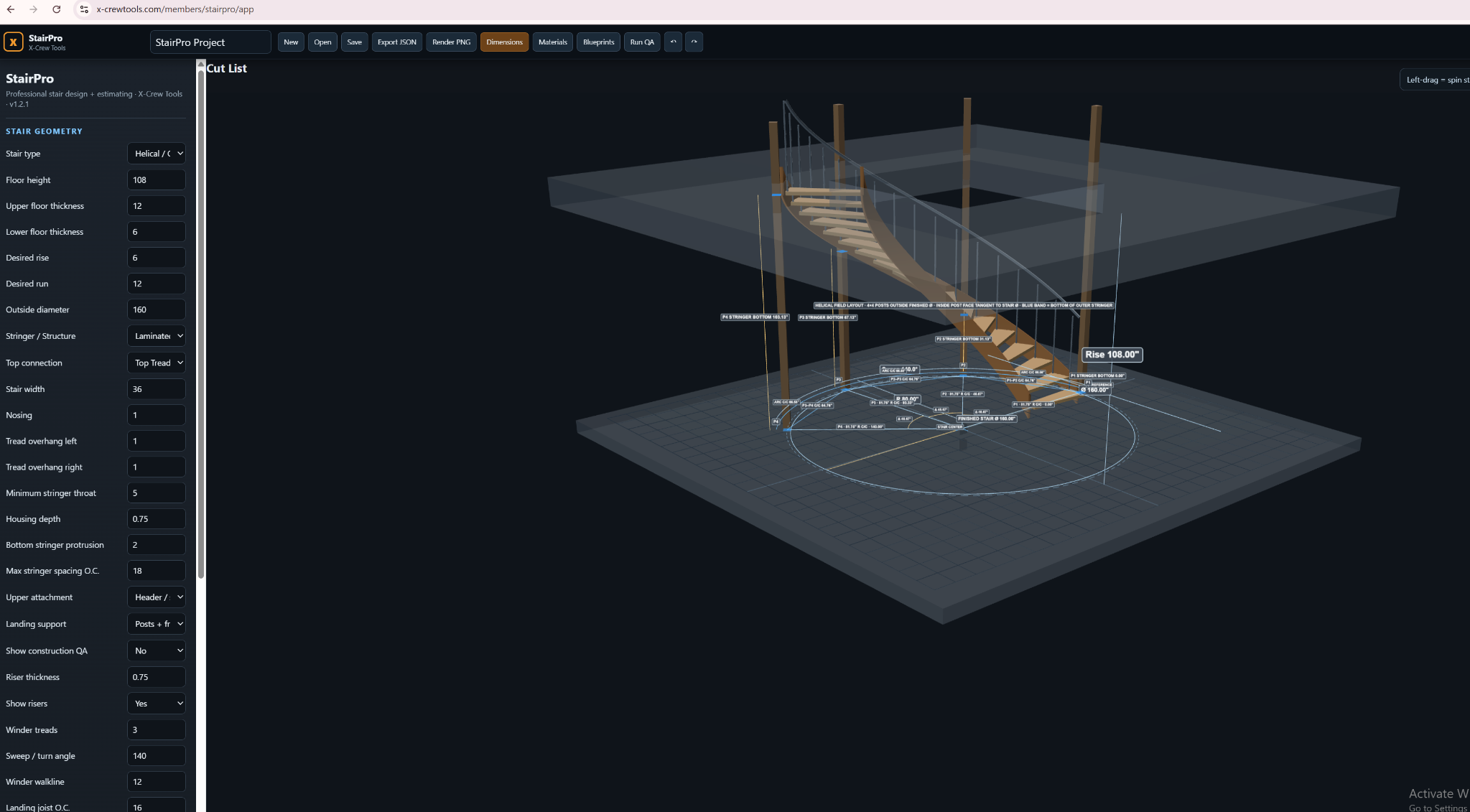Image resolution: width=1470 pixels, height=812 pixels.
Task: Click the New project button
Action: click(291, 42)
